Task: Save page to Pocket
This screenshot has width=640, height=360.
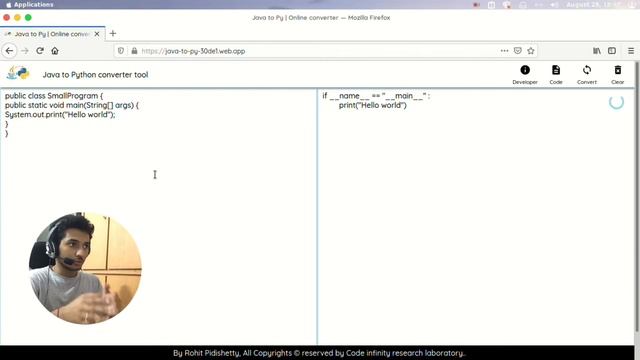Action: coord(518,51)
